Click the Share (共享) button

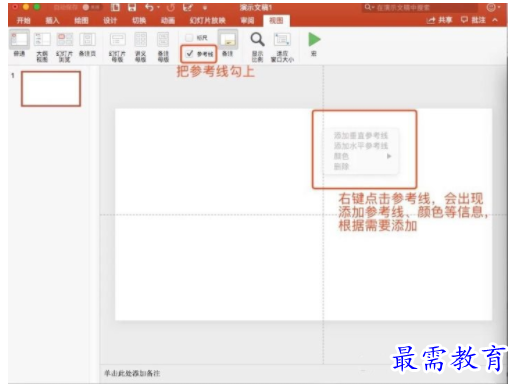point(439,20)
